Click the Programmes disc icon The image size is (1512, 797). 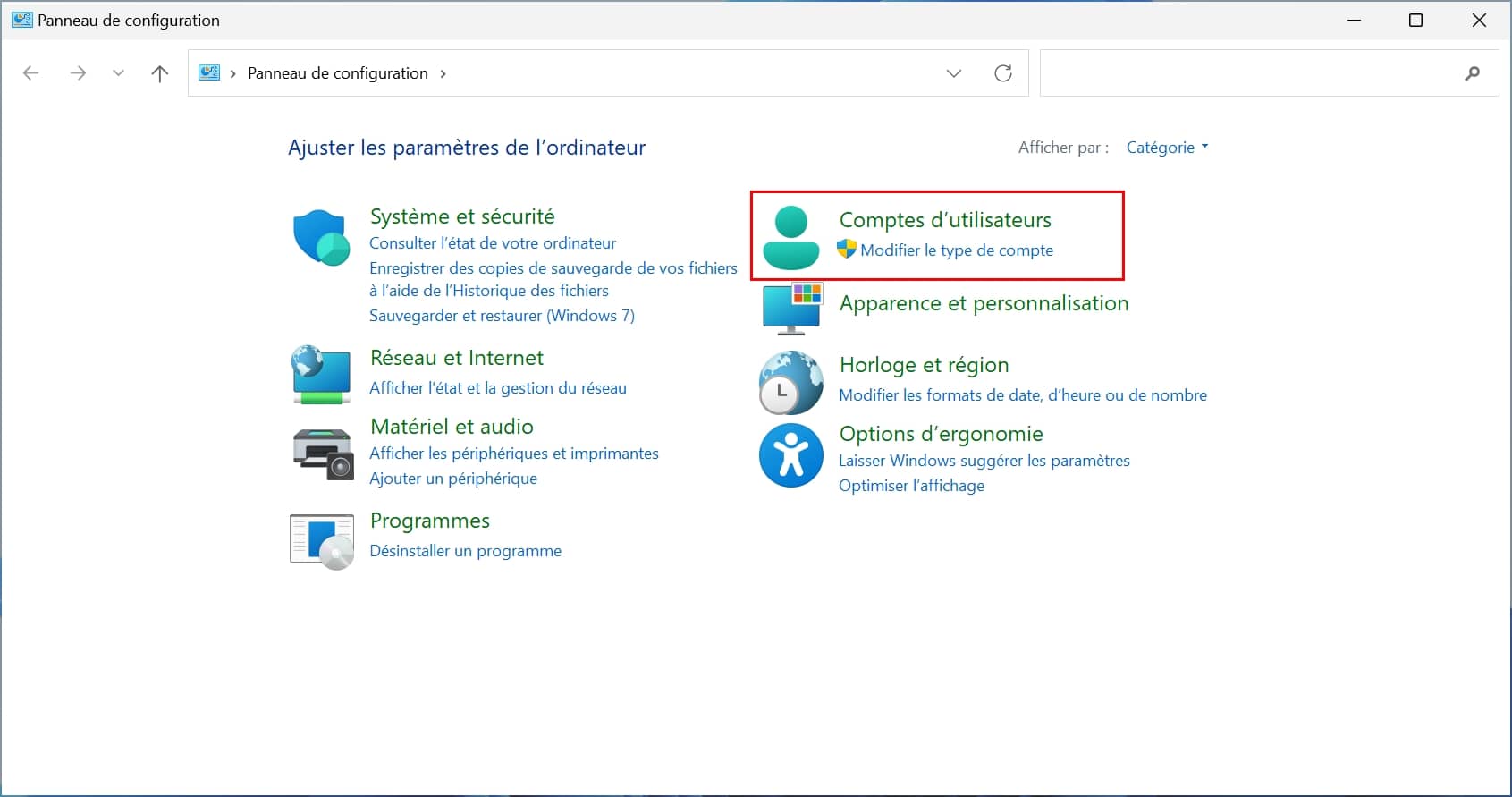(x=322, y=541)
